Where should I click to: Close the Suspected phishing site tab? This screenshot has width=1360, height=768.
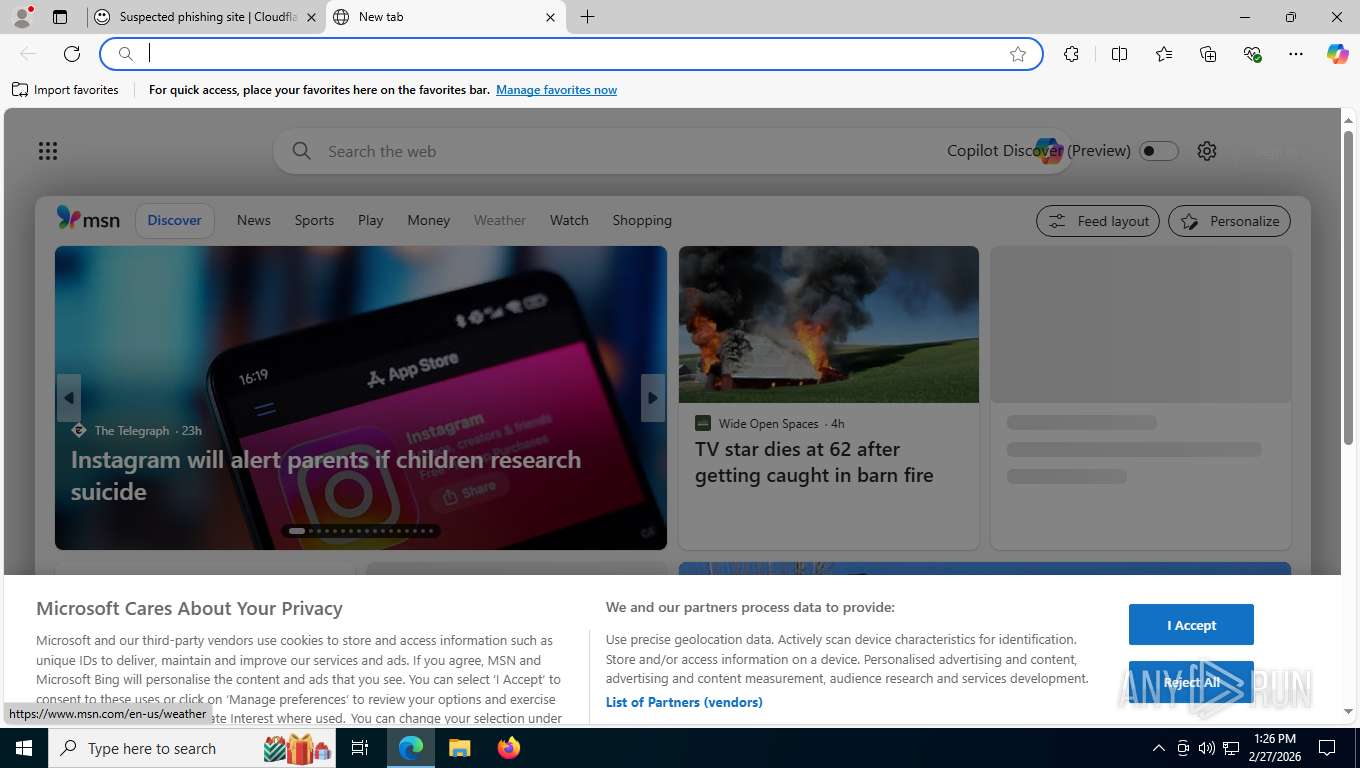(311, 17)
